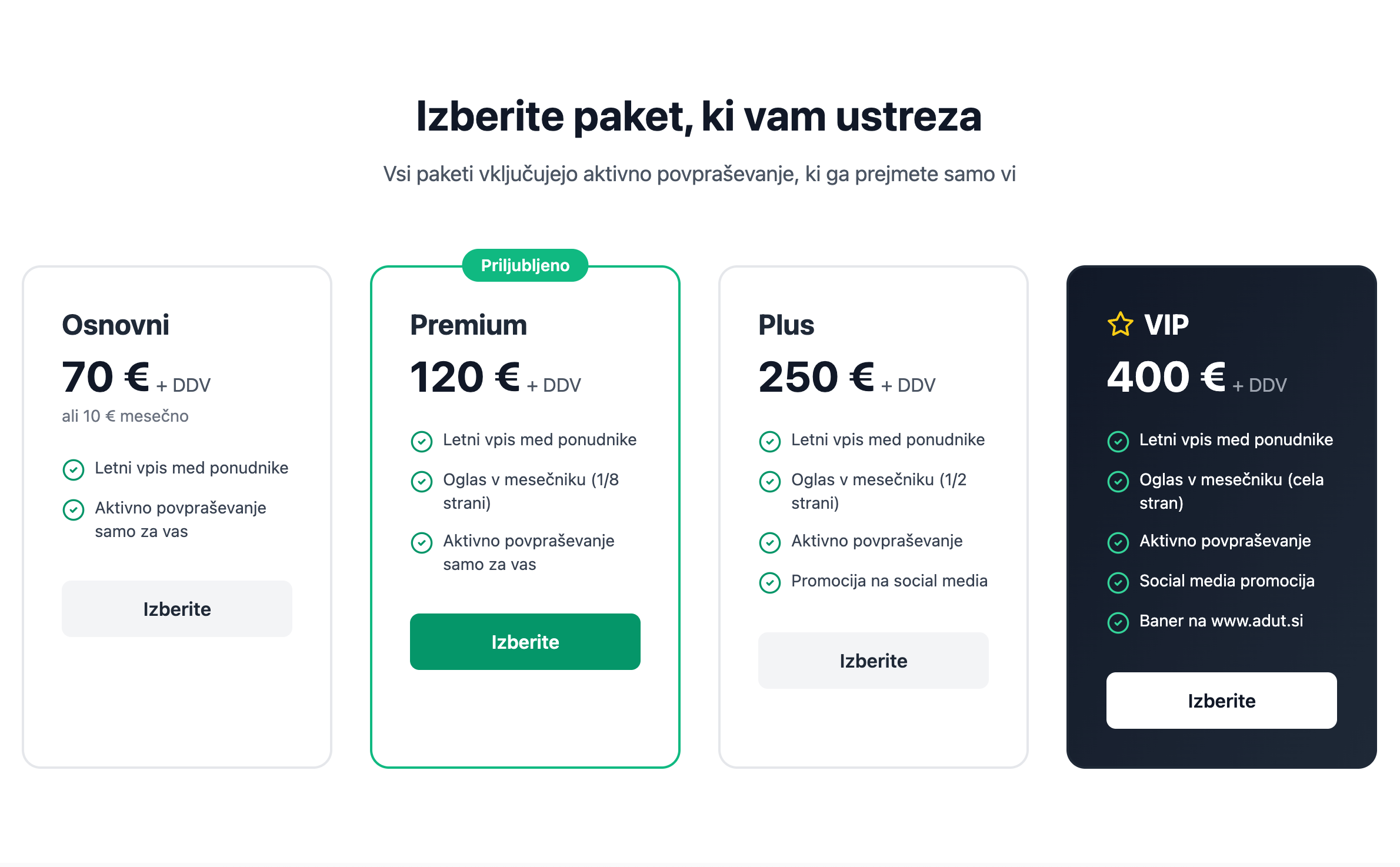Click checkmark next to Oglas v mesečniku (1/2 strani)

pyautogui.click(x=769, y=481)
